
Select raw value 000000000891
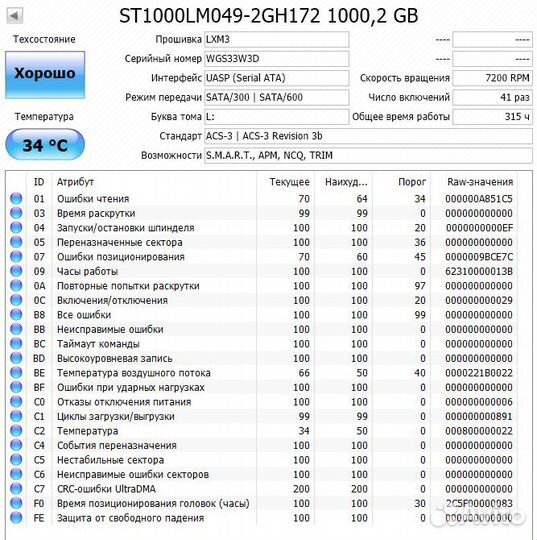tap(479, 416)
